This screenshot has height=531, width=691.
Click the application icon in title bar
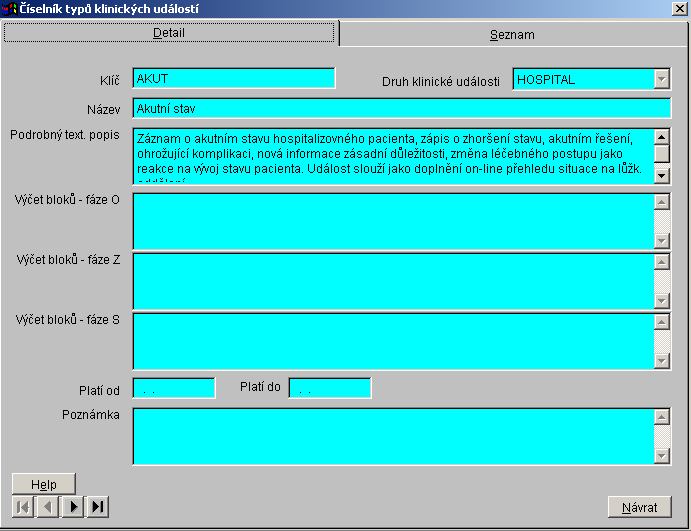[10, 8]
